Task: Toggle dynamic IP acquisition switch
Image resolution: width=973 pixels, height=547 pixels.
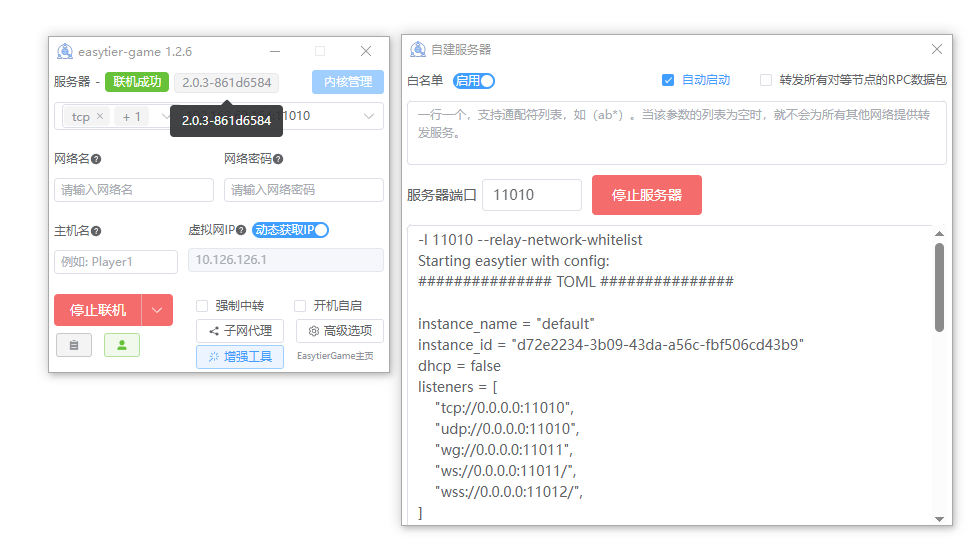Action: coord(290,230)
